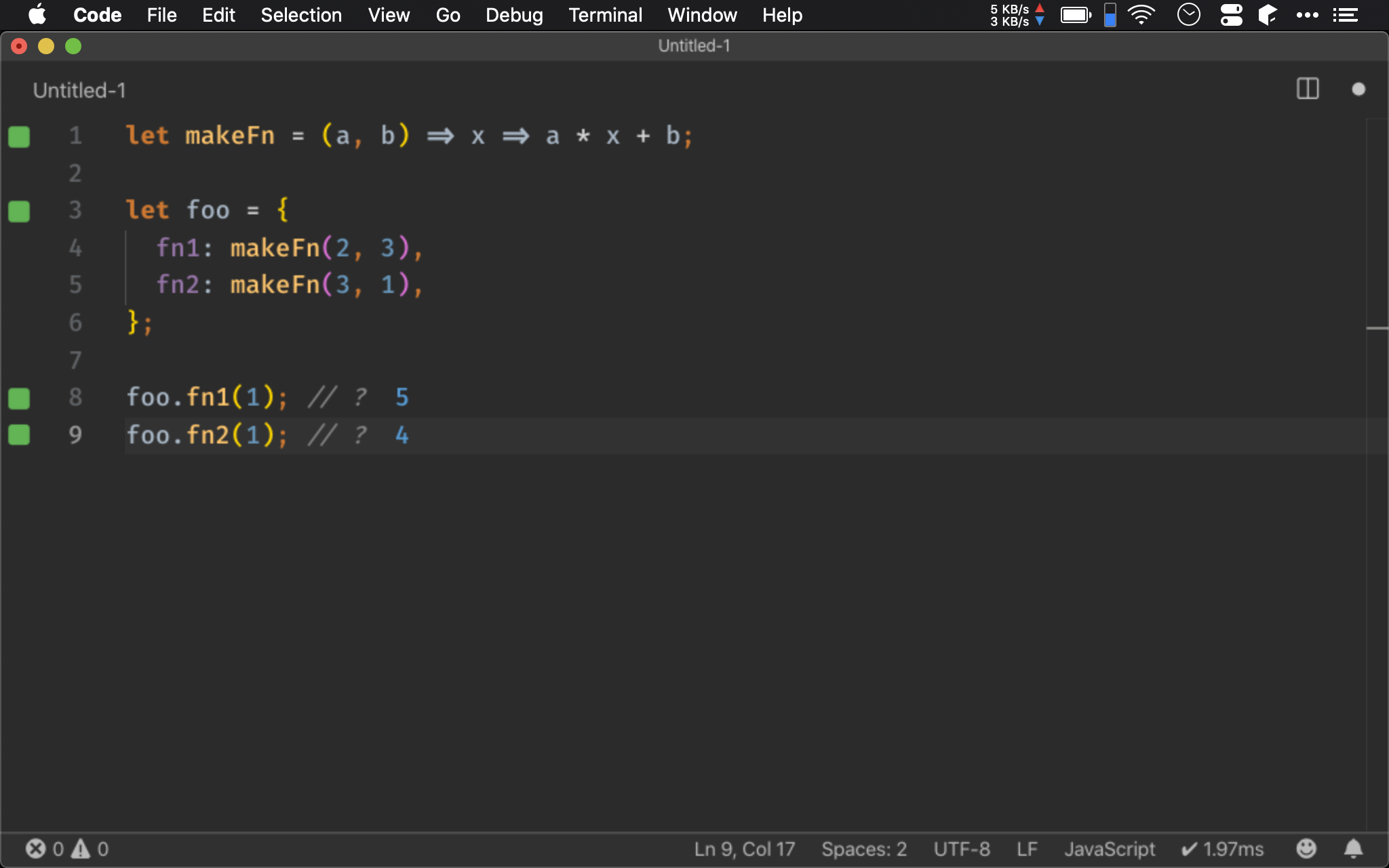
Task: Click the editor overview ruler scrollbar
Action: [1376, 328]
